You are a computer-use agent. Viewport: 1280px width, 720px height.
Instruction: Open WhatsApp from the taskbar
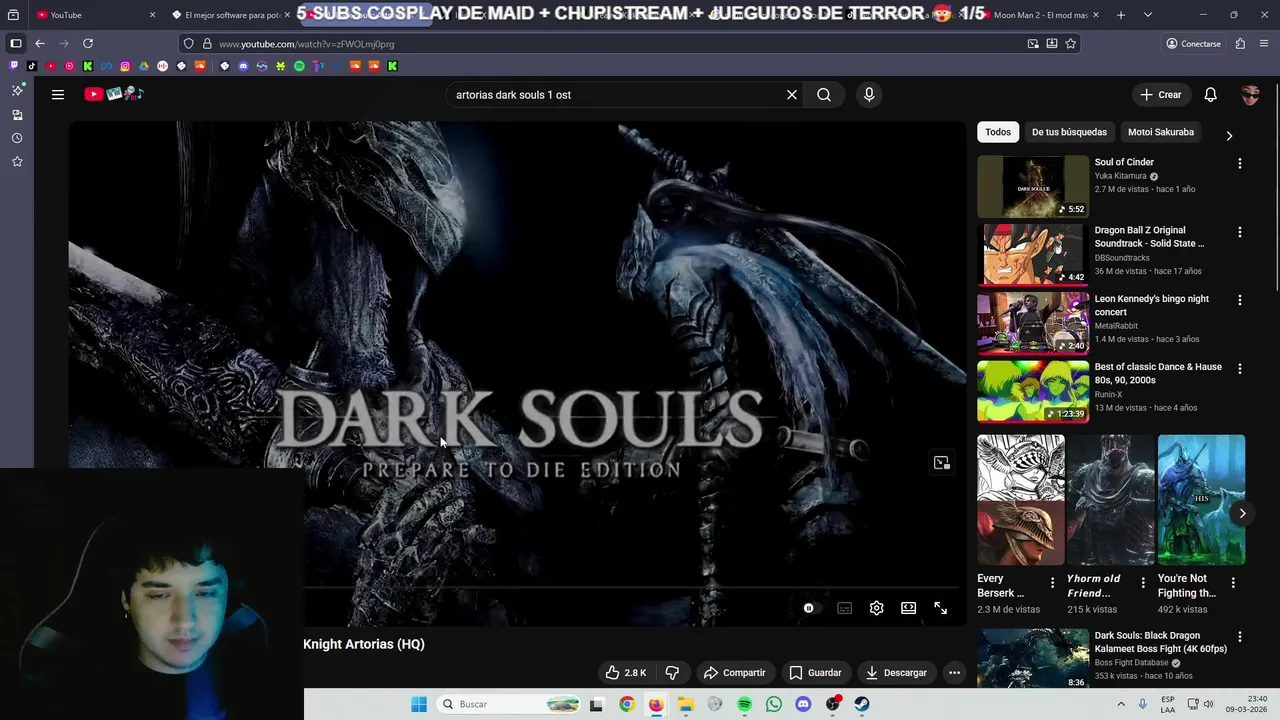tap(774, 704)
